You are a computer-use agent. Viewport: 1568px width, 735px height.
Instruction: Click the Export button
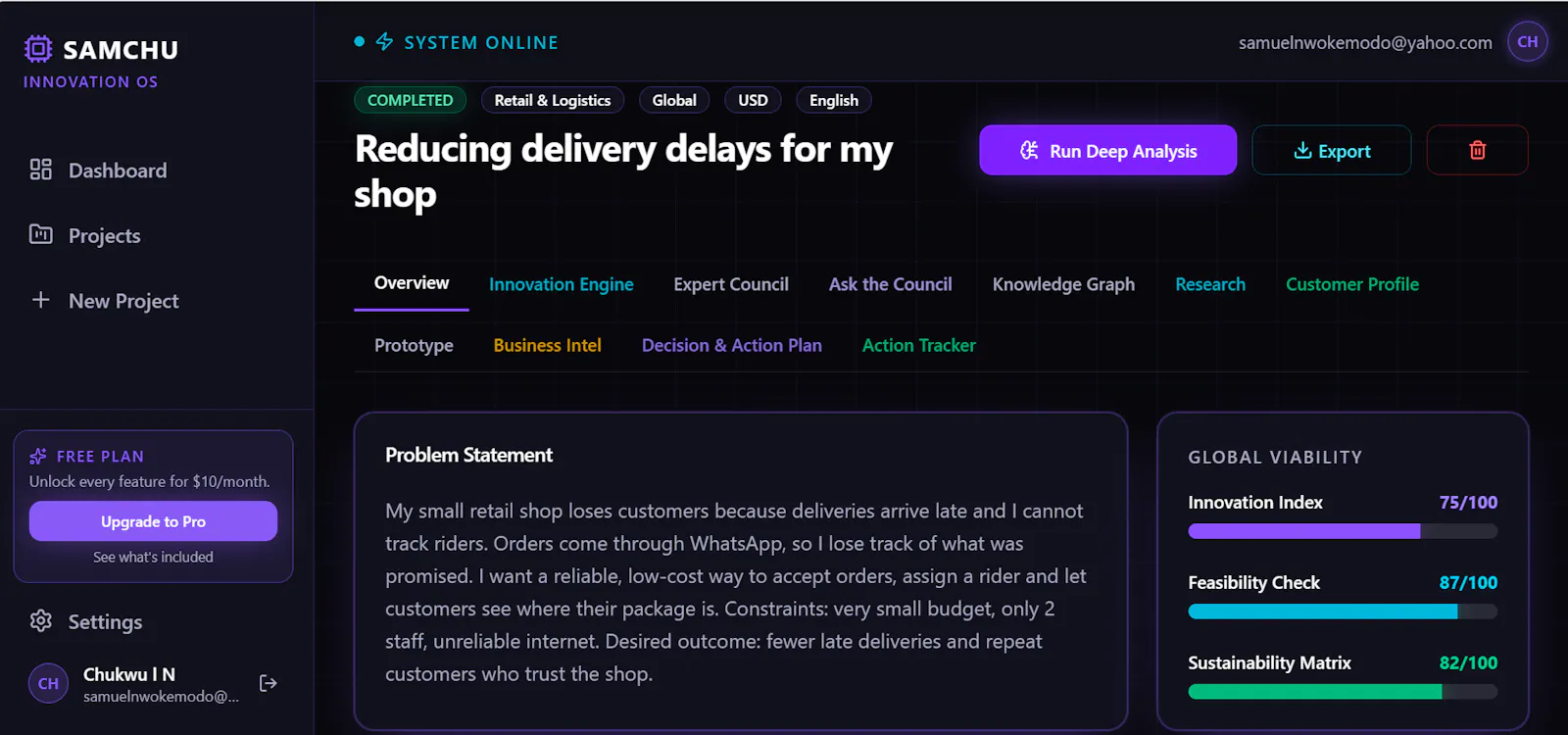point(1331,150)
